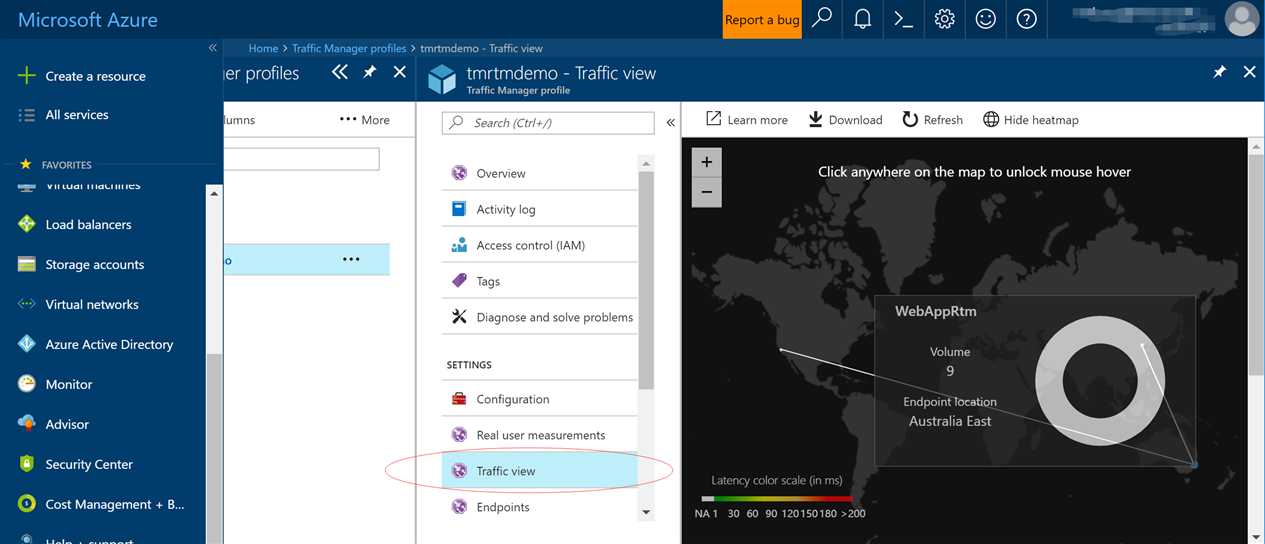
Task: Click the Report a bug button
Action: [762, 19]
